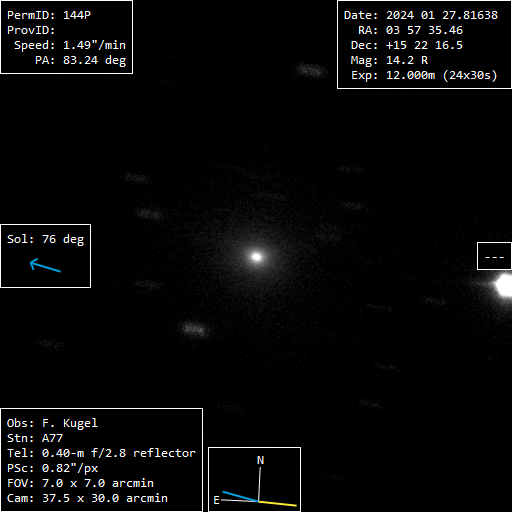
Task: Click the PermID 144P text
Action: point(49,15)
